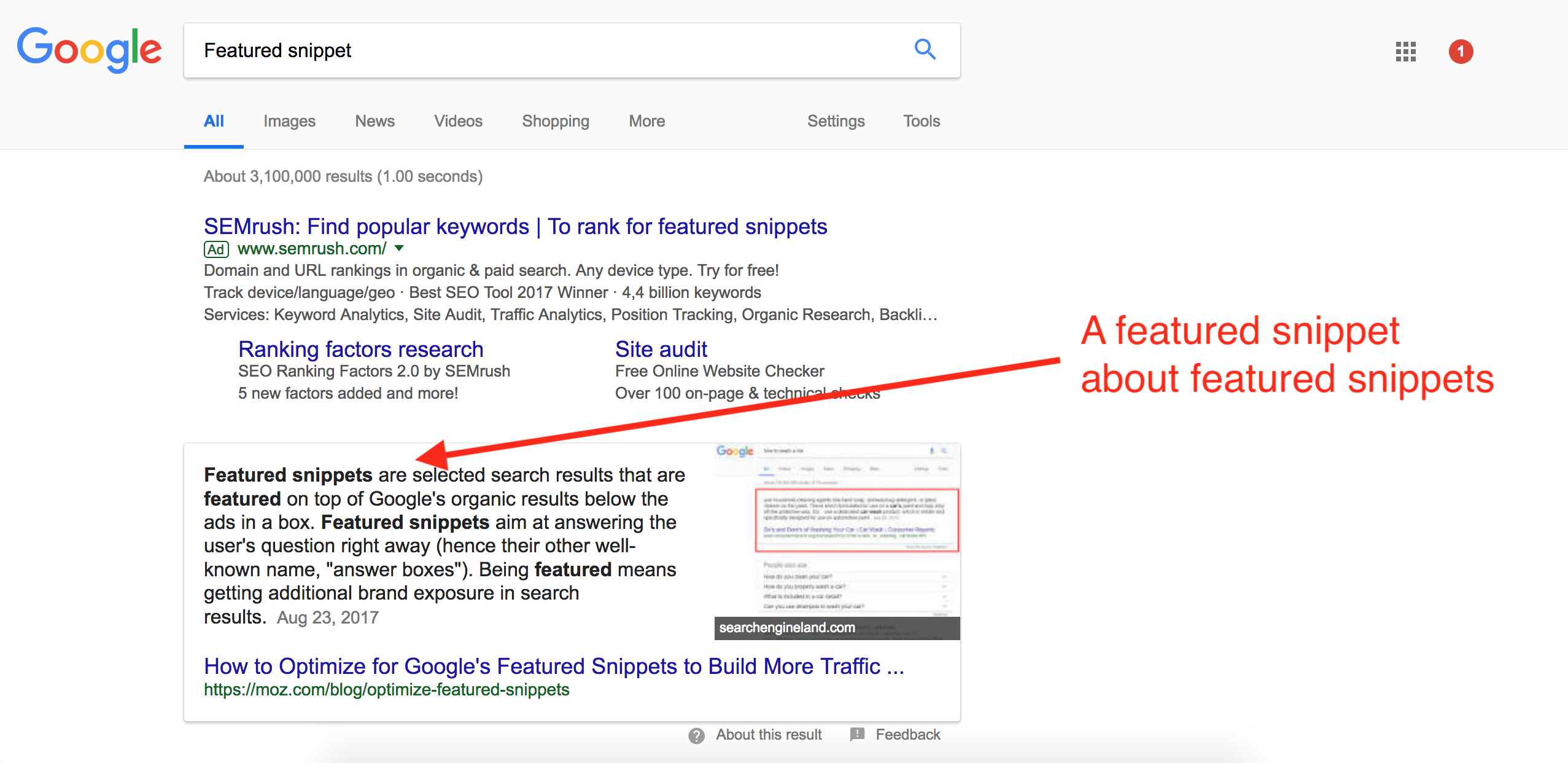Open the Google apps grid icon
Image resolution: width=1568 pixels, height=763 pixels.
click(1405, 52)
